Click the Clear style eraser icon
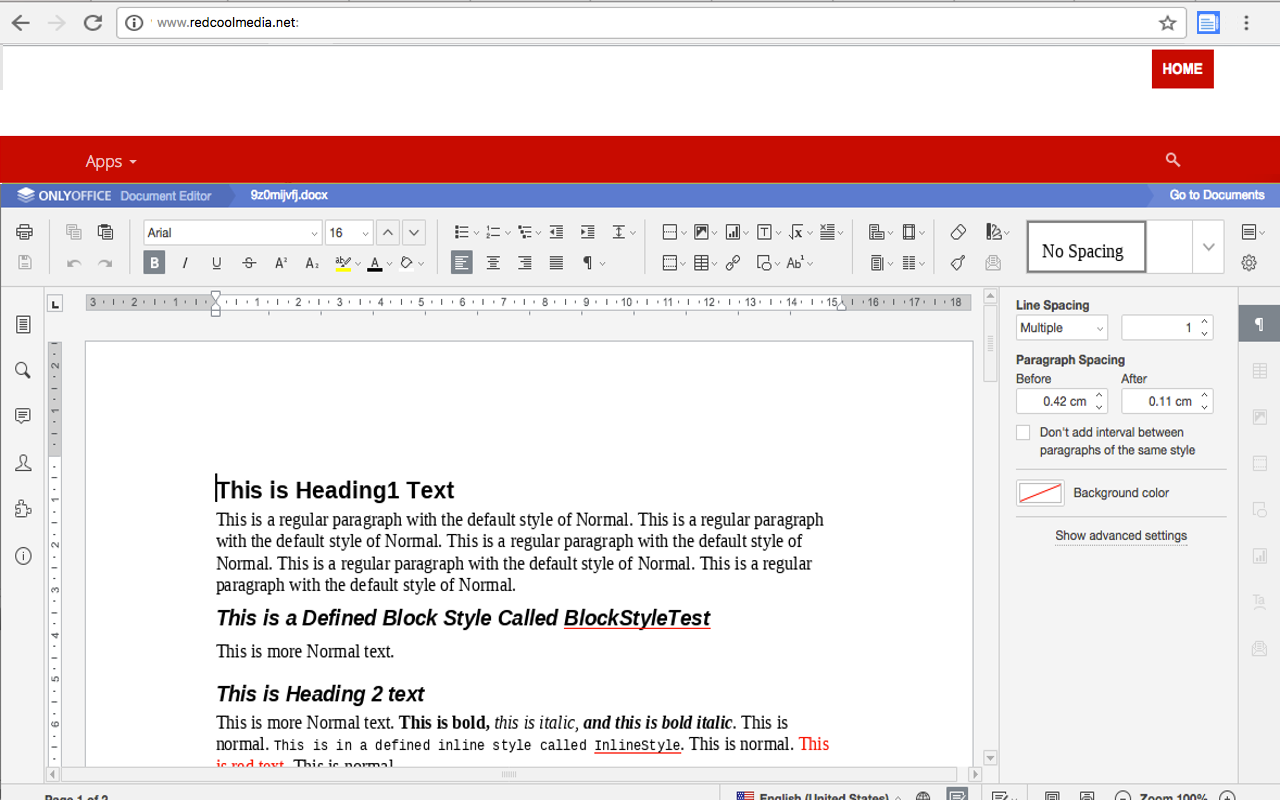 [x=958, y=232]
